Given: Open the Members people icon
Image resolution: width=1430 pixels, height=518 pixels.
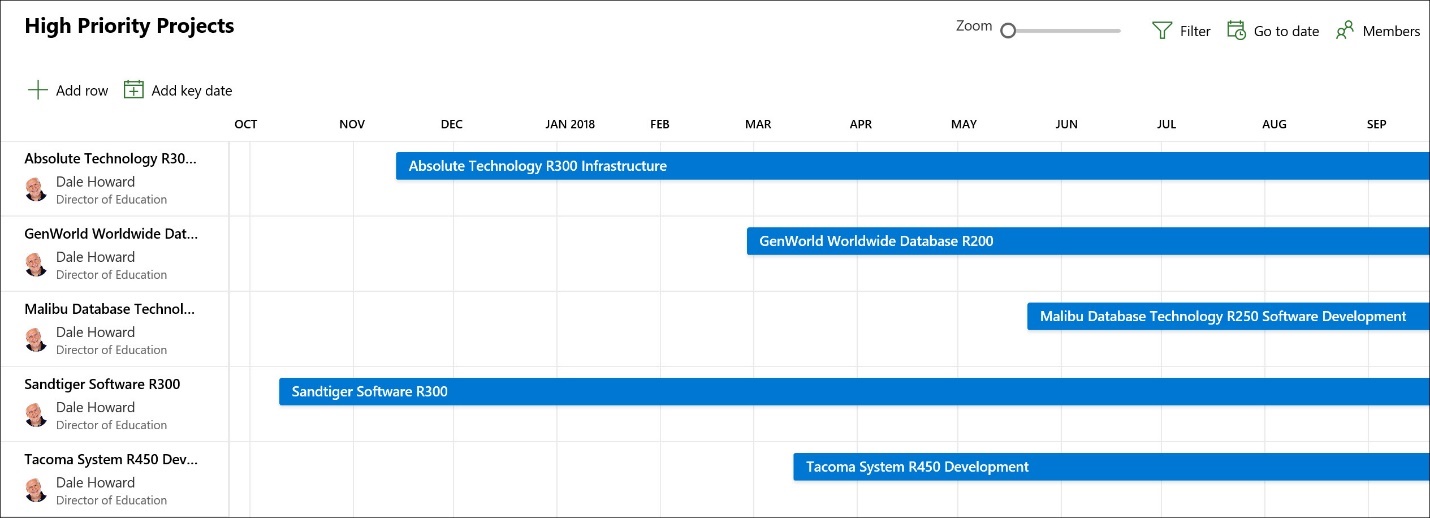Looking at the screenshot, I should pyautogui.click(x=1345, y=31).
